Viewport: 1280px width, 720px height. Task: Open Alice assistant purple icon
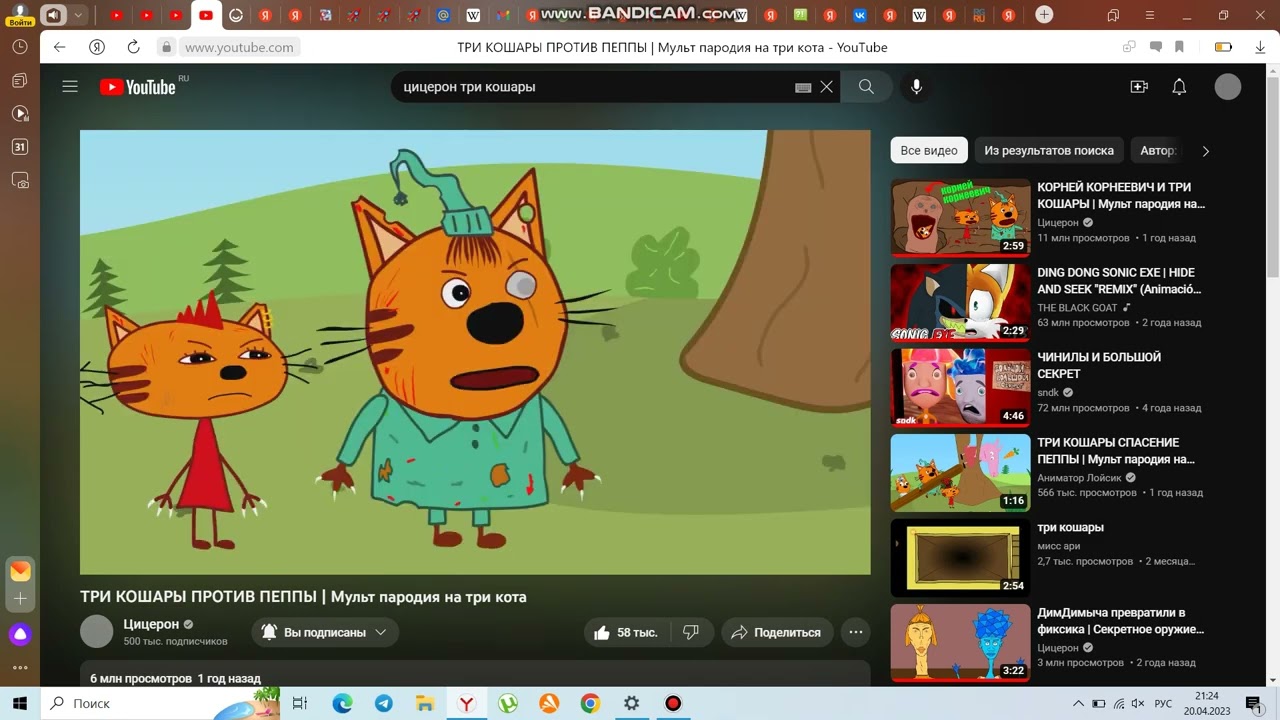pyautogui.click(x=20, y=634)
